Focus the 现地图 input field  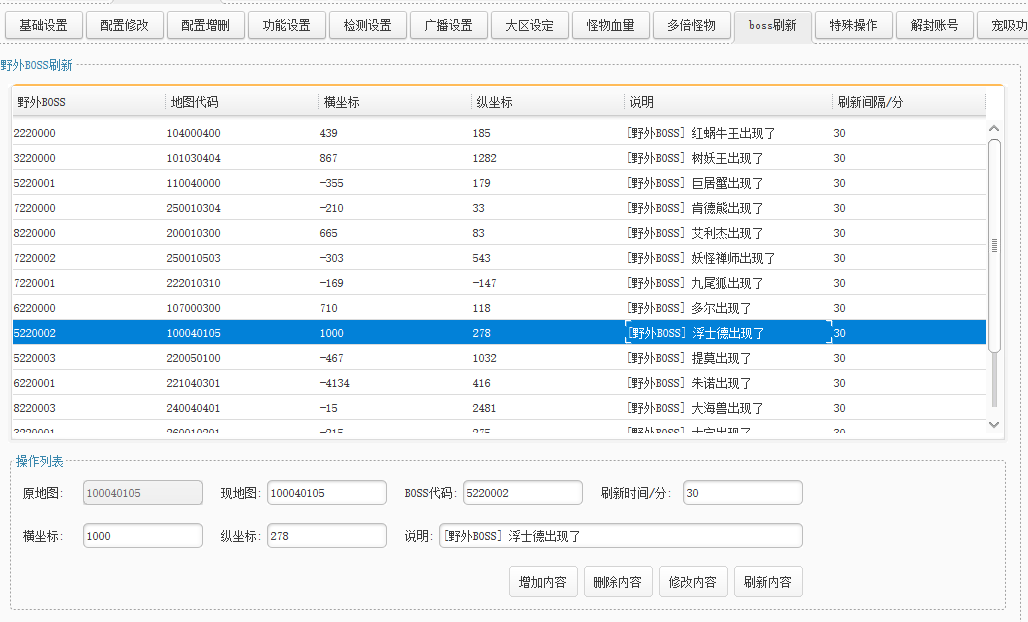(x=326, y=493)
